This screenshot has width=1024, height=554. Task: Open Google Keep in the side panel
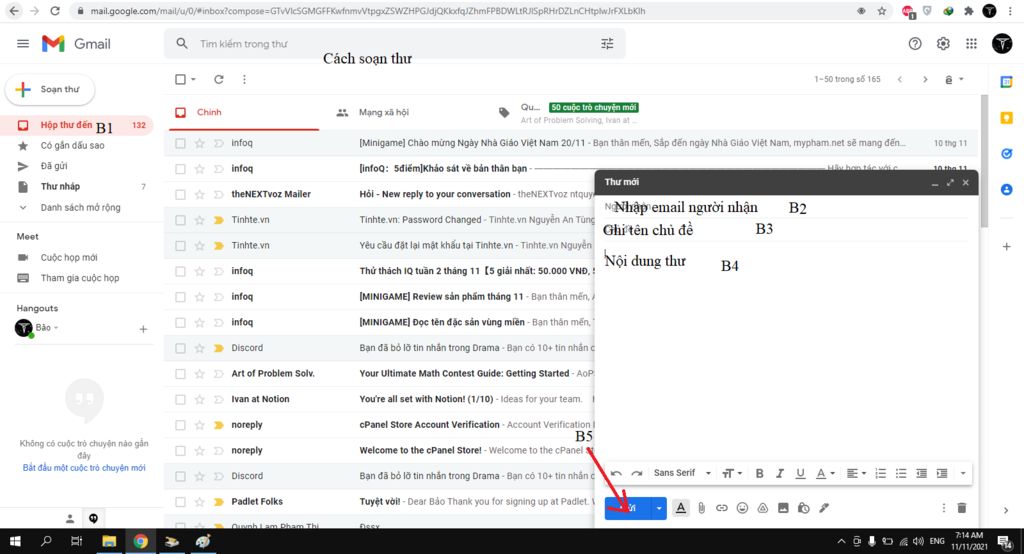pyautogui.click(x=1006, y=118)
